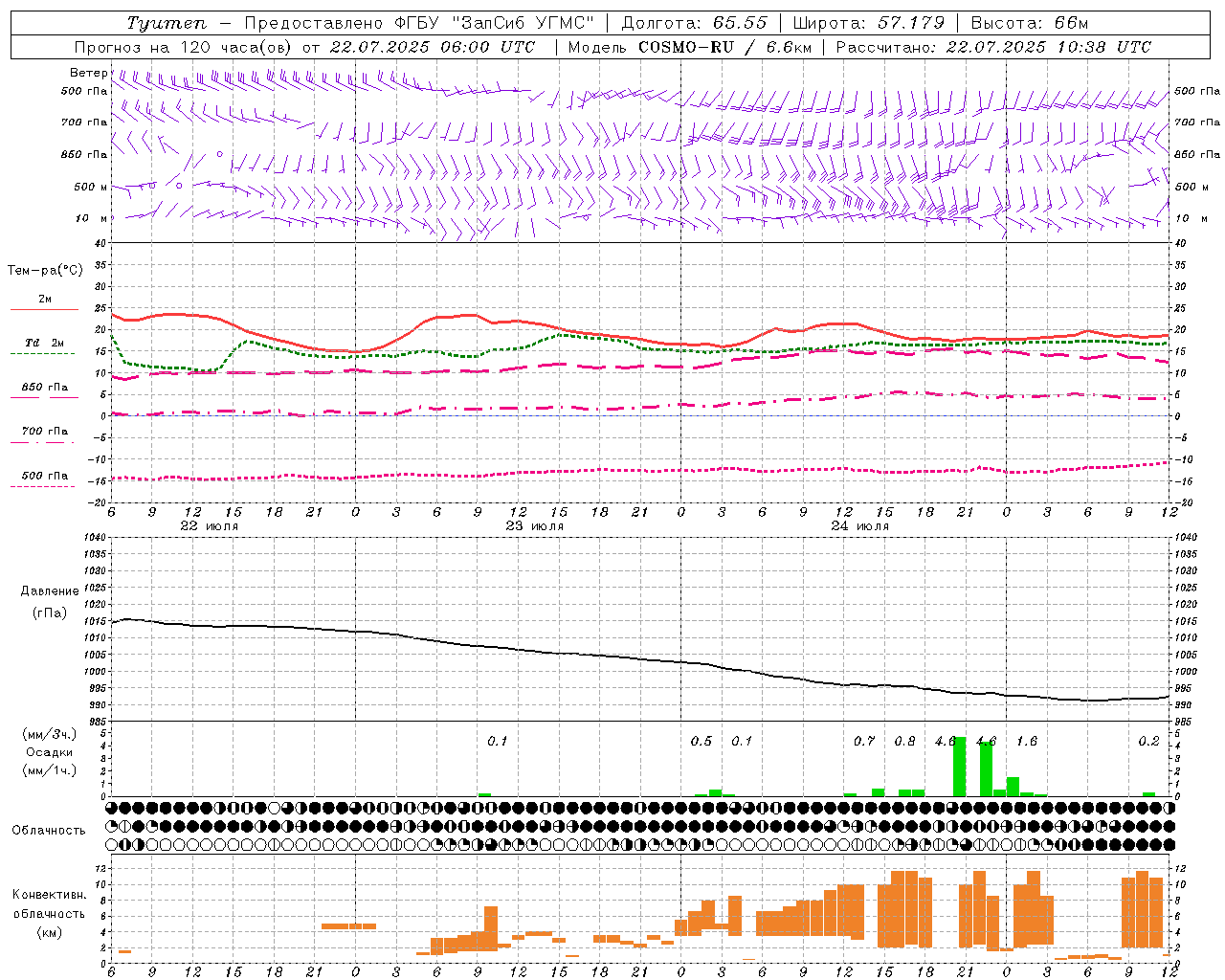The height and width of the screenshot is (980, 1225).
Task: Click the 22 июля date label
Action: click(210, 526)
